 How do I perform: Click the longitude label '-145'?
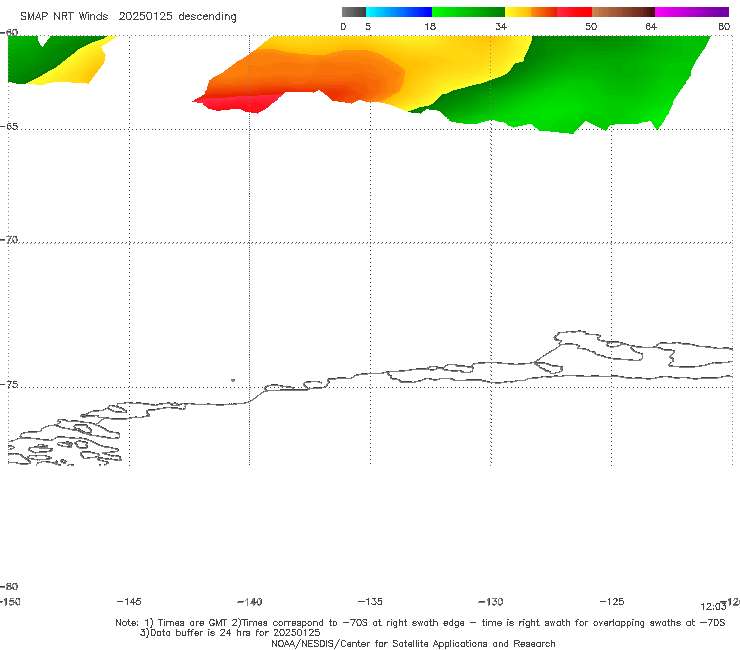point(129,601)
